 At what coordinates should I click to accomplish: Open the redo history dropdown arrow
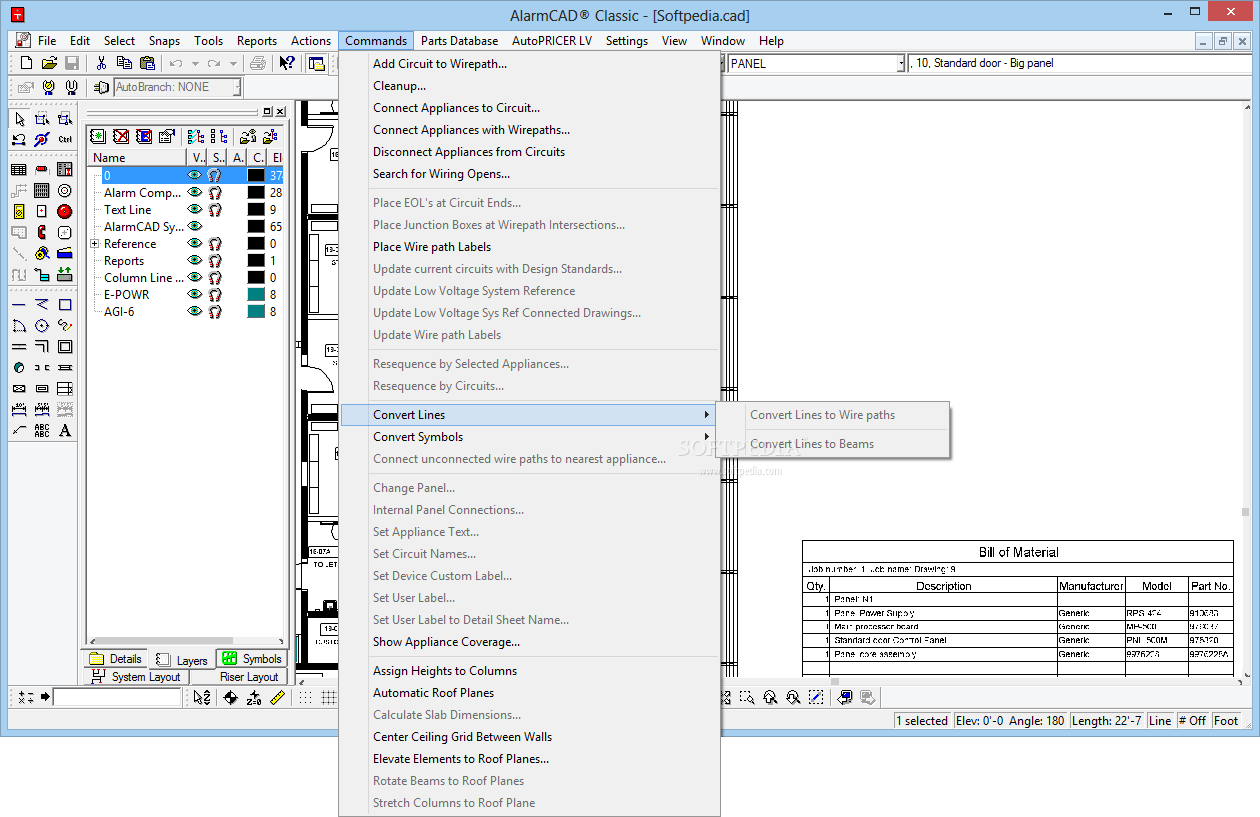pyautogui.click(x=233, y=63)
